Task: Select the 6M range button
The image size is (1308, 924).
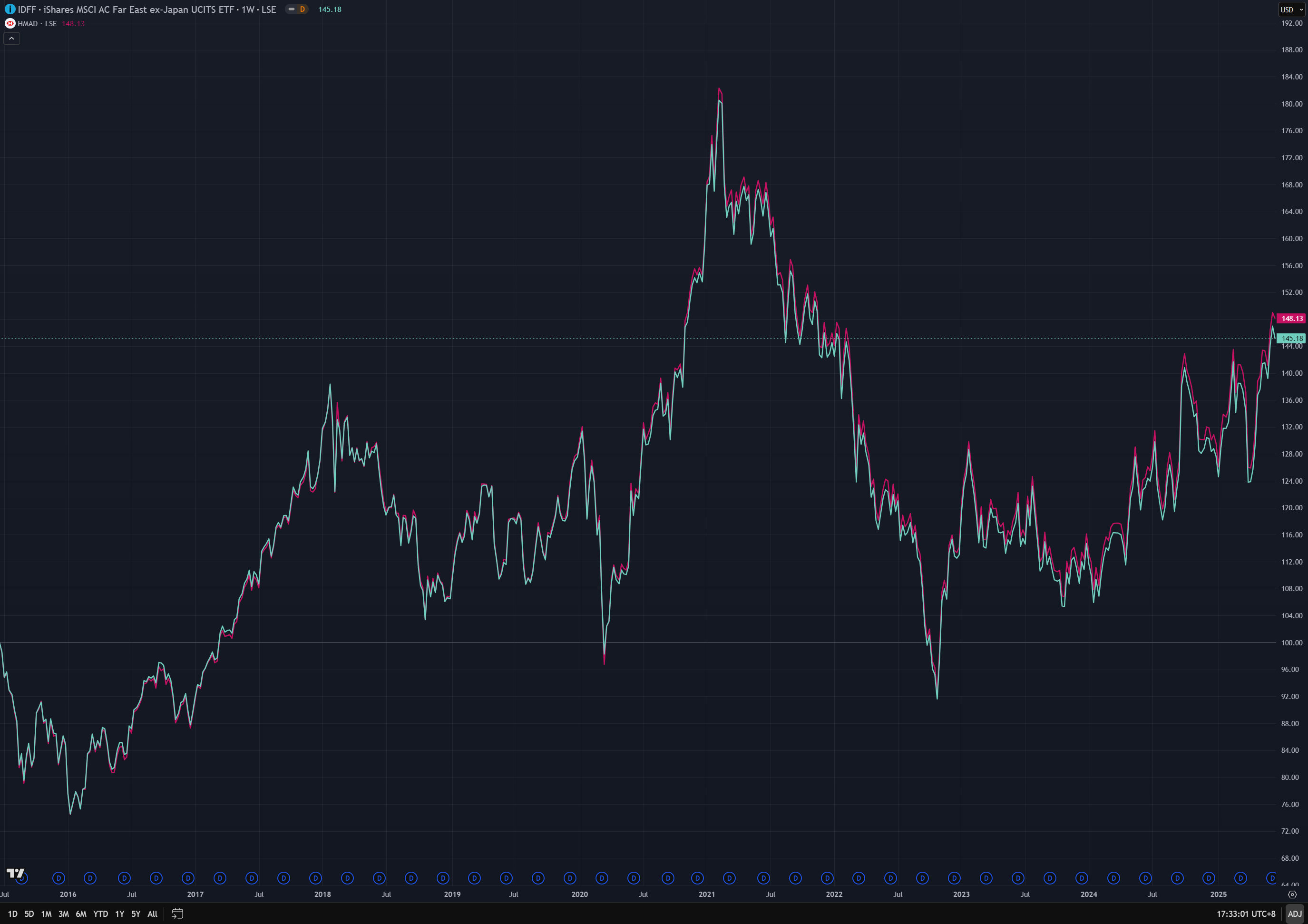Action: [x=81, y=914]
